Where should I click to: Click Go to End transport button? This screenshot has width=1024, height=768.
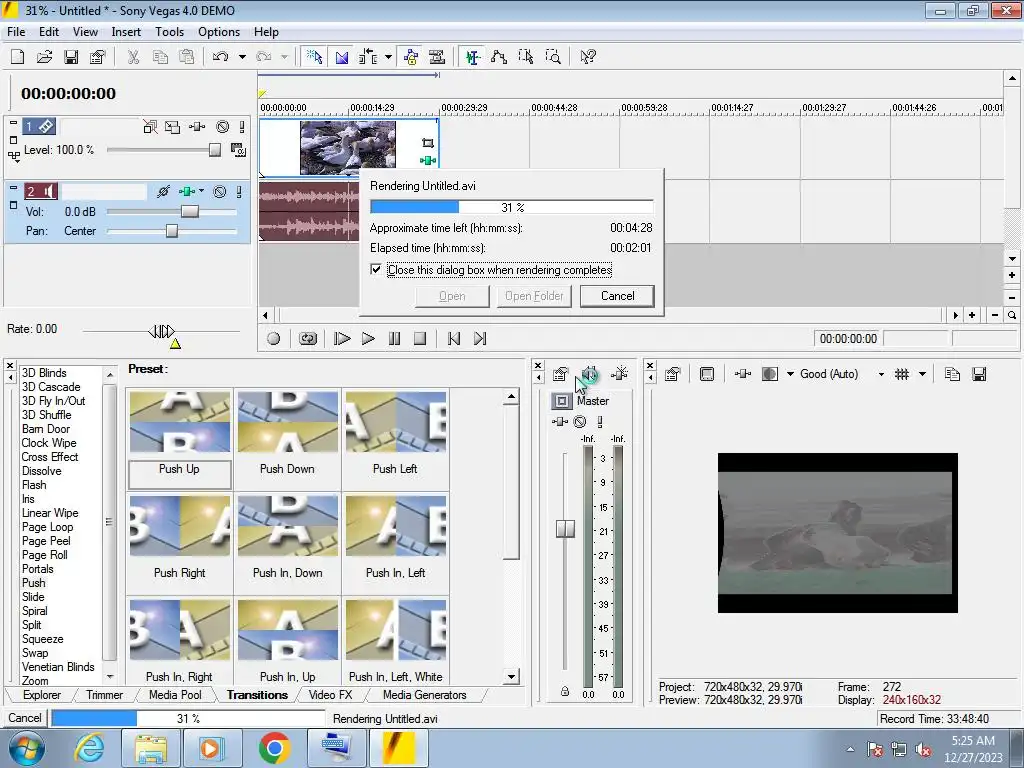coord(480,338)
